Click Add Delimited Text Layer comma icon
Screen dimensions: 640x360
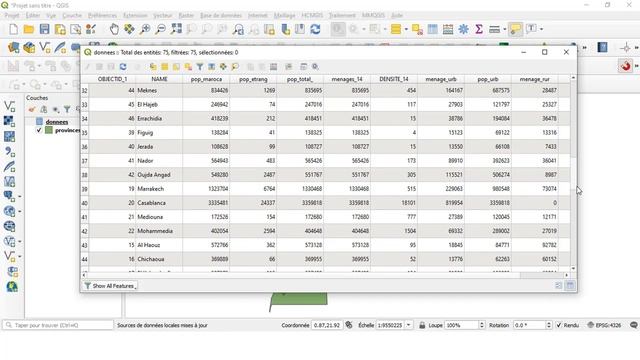pyautogui.click(x=9, y=151)
